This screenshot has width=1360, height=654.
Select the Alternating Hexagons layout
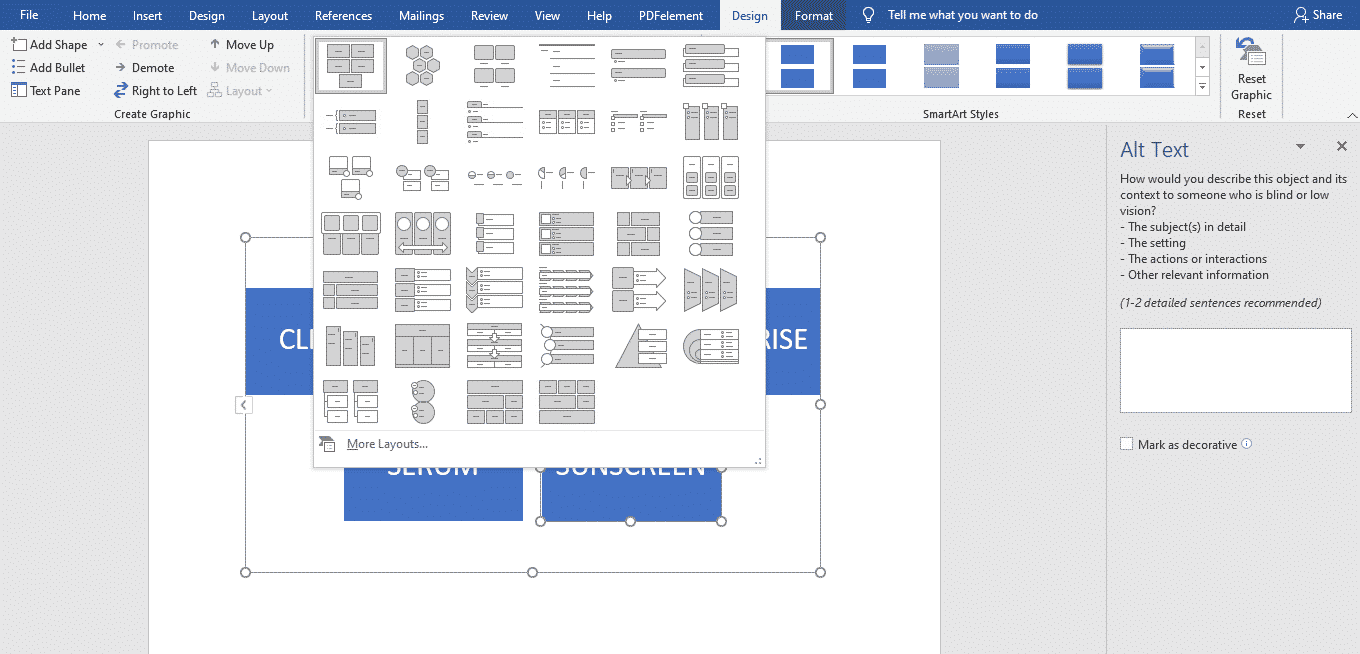pyautogui.click(x=422, y=65)
